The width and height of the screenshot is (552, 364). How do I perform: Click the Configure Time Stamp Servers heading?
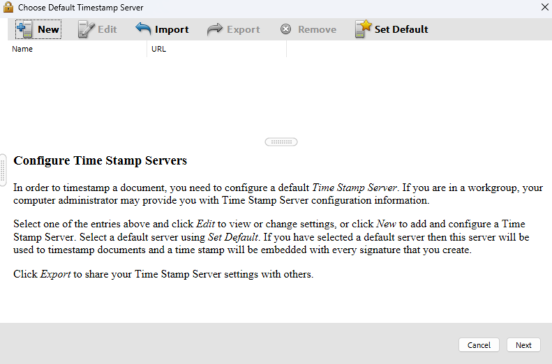pos(100,161)
